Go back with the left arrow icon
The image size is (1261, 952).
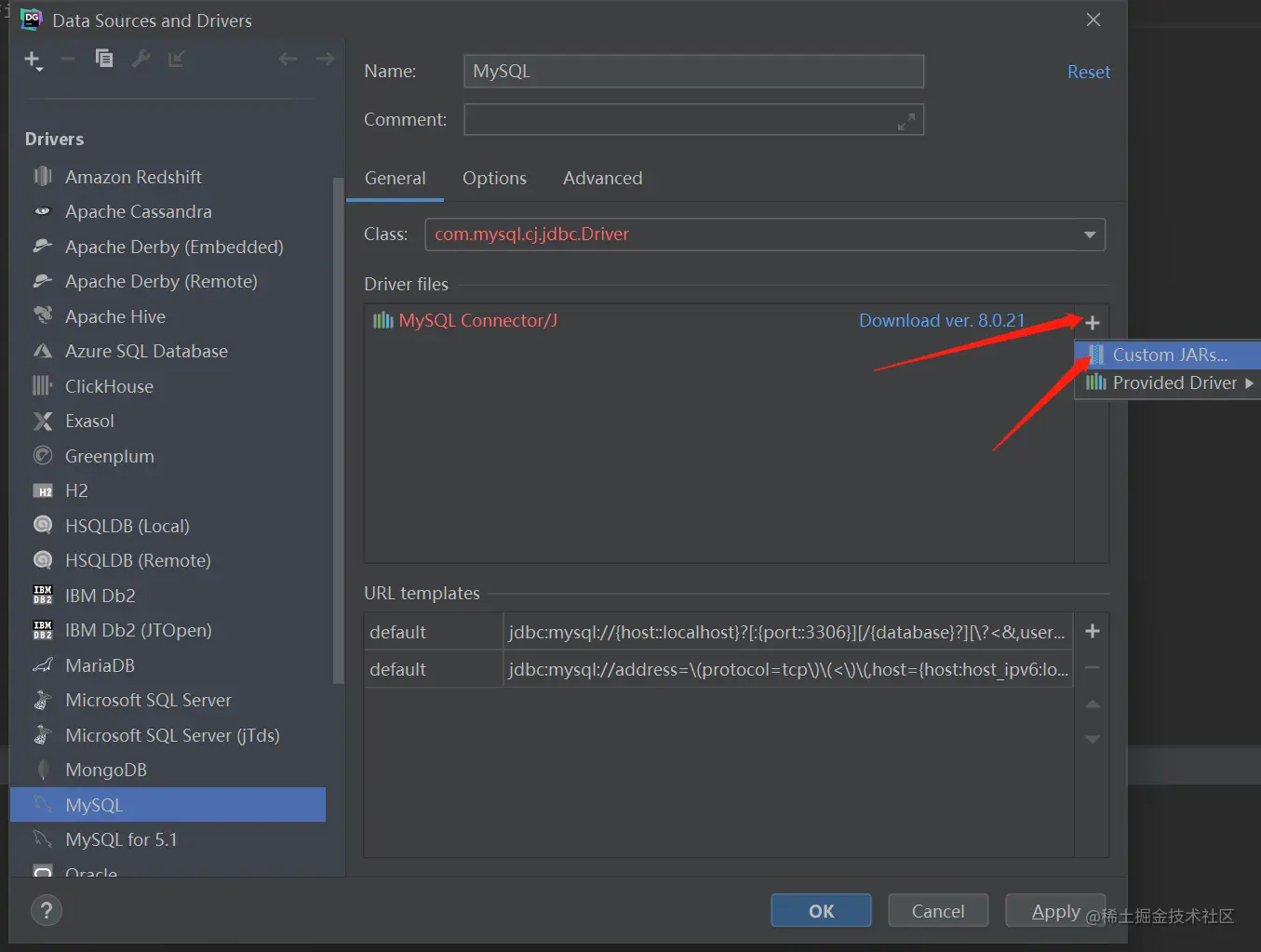(288, 60)
